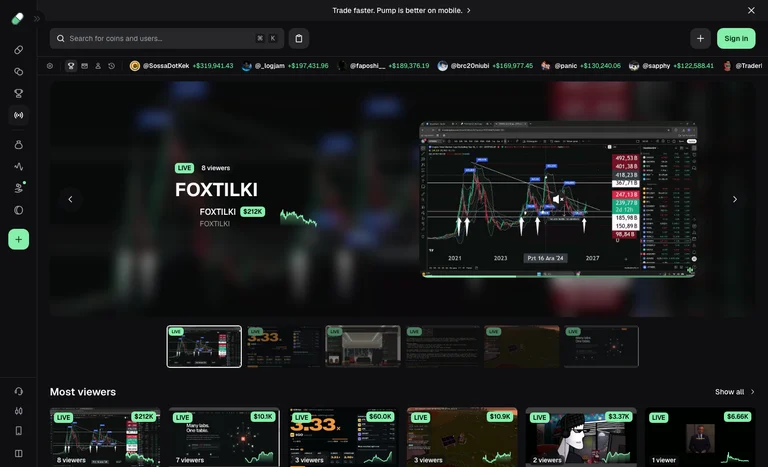Open the $3.37K stream card with 2 viewers

coord(581,437)
